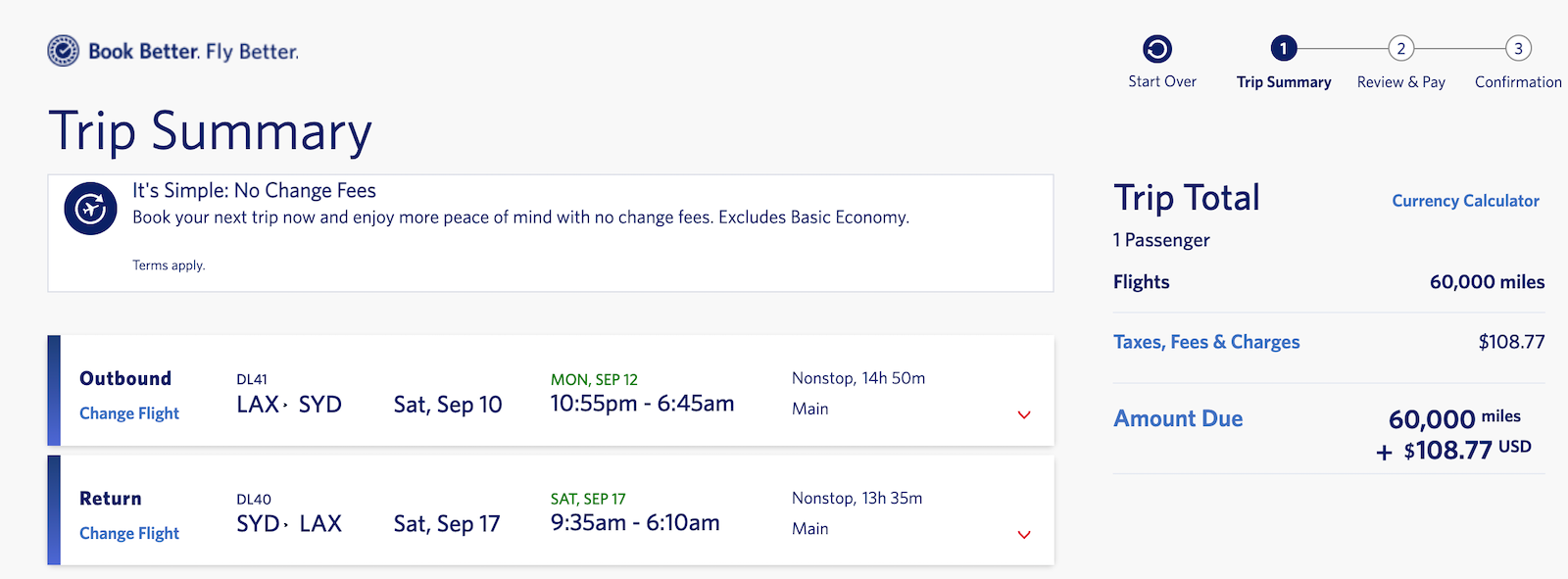Select the blue vertical bar beside Outbound flight

click(x=54, y=390)
